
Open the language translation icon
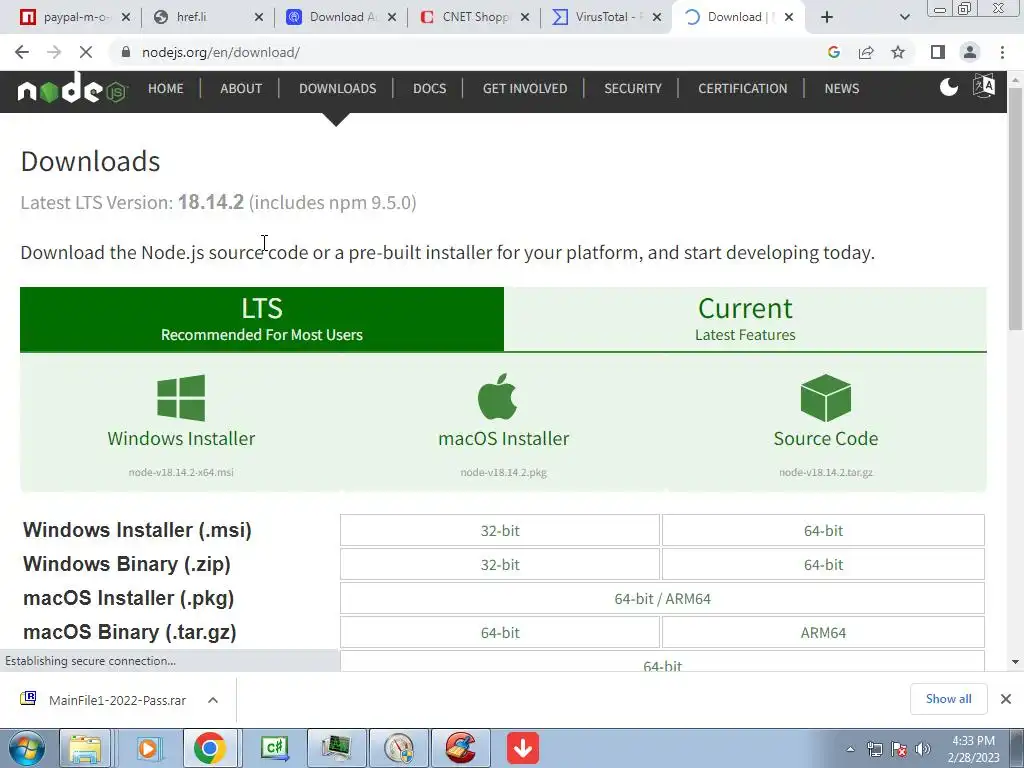(984, 86)
